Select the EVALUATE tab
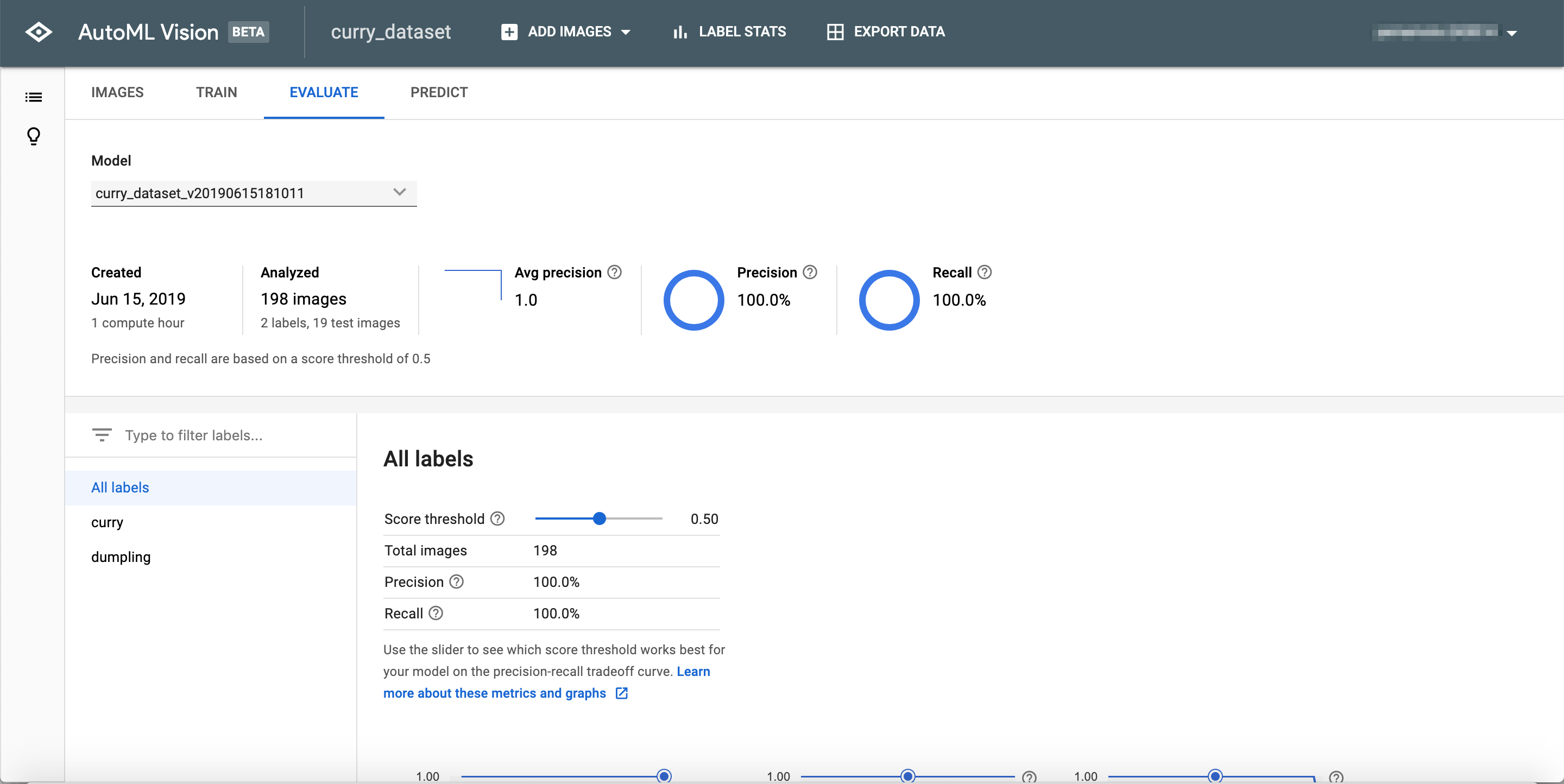Image resolution: width=1564 pixels, height=784 pixels. point(324,92)
